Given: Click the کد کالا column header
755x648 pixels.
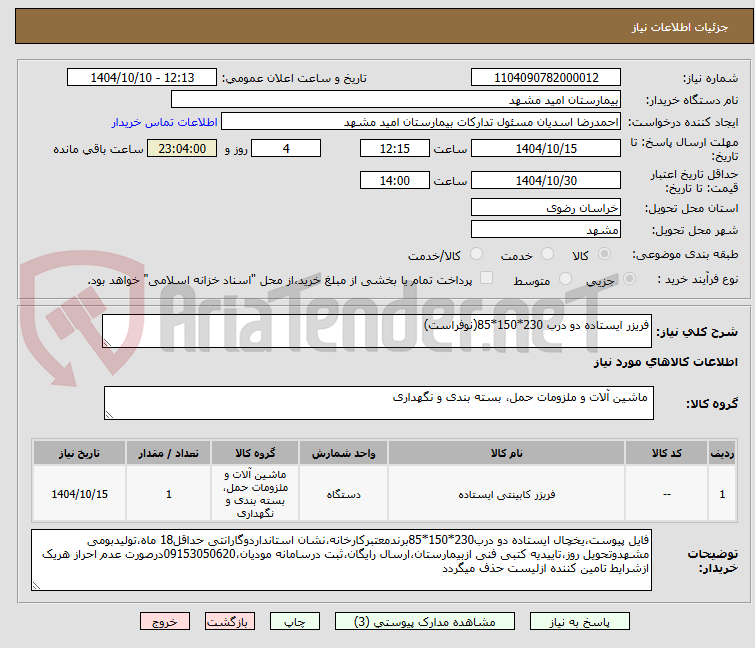Looking at the screenshot, I should pyautogui.click(x=666, y=453).
